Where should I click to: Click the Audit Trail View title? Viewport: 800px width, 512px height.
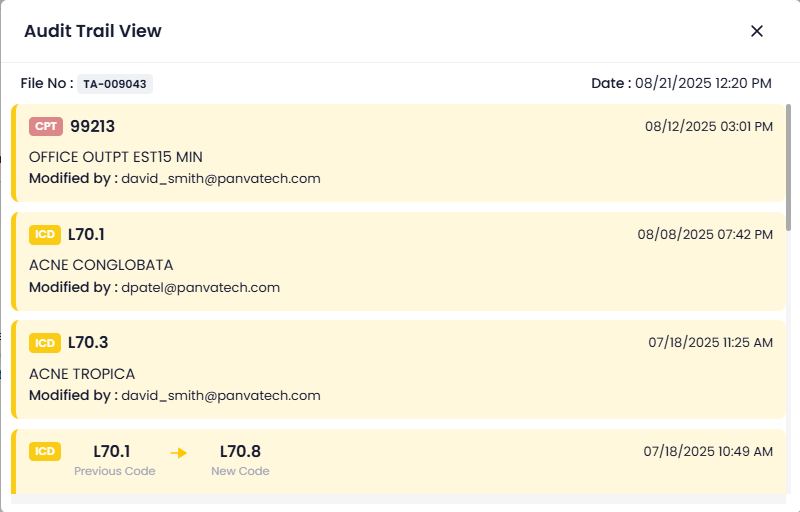point(93,31)
